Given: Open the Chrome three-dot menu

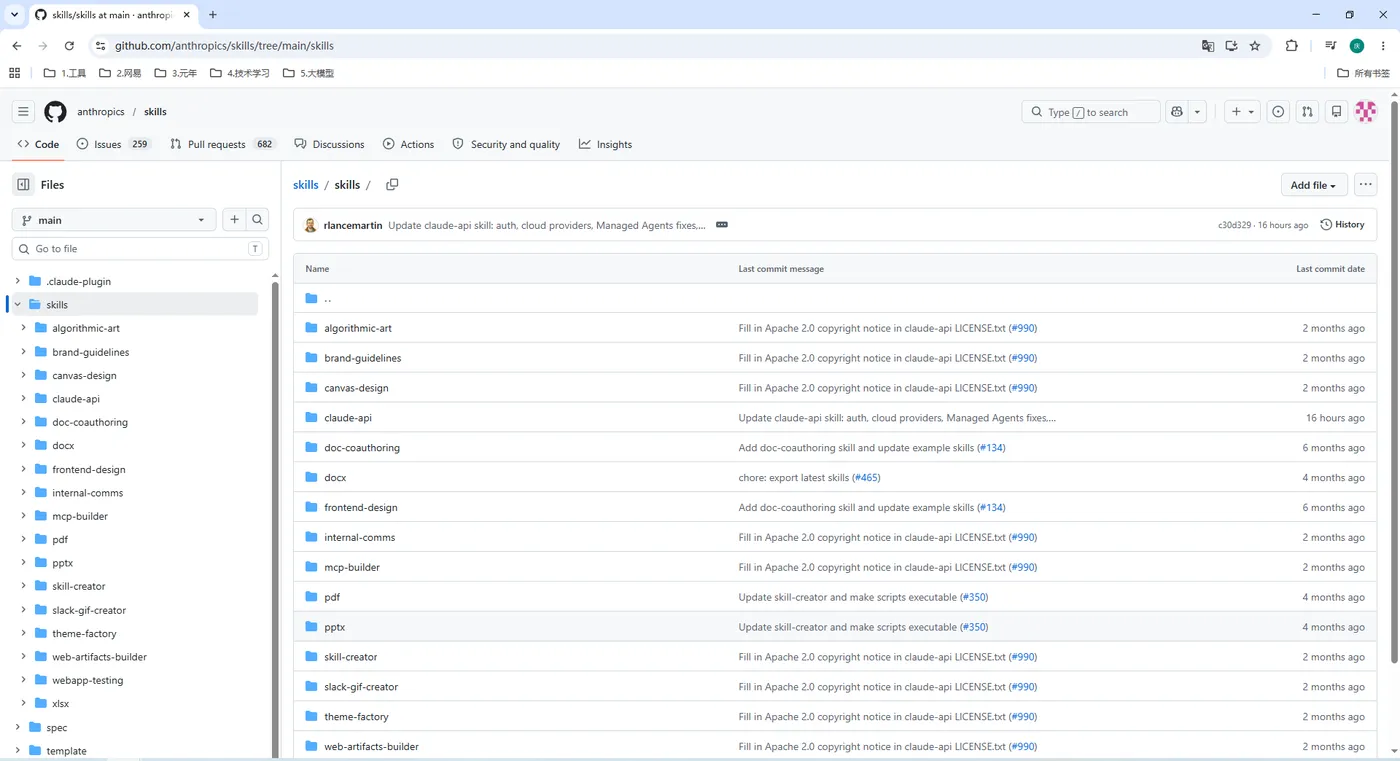Looking at the screenshot, I should pyautogui.click(x=1383, y=46).
